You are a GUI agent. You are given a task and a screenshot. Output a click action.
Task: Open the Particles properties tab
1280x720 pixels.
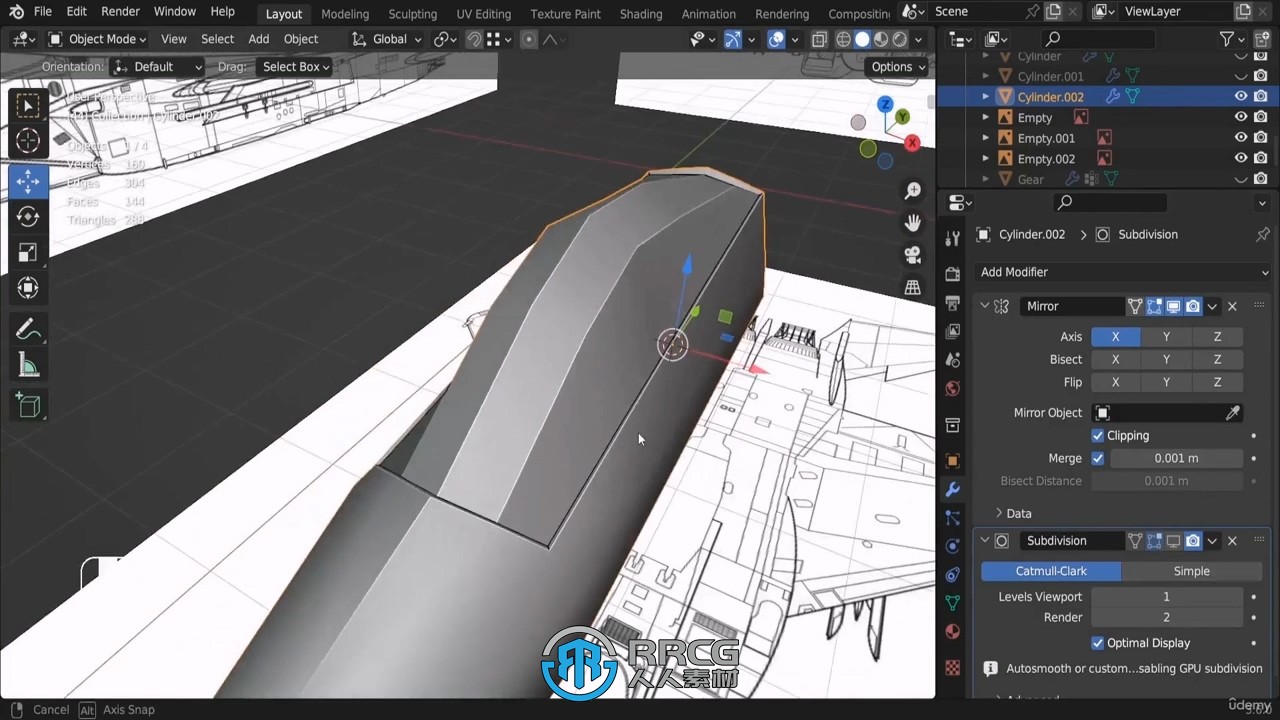tap(952, 518)
